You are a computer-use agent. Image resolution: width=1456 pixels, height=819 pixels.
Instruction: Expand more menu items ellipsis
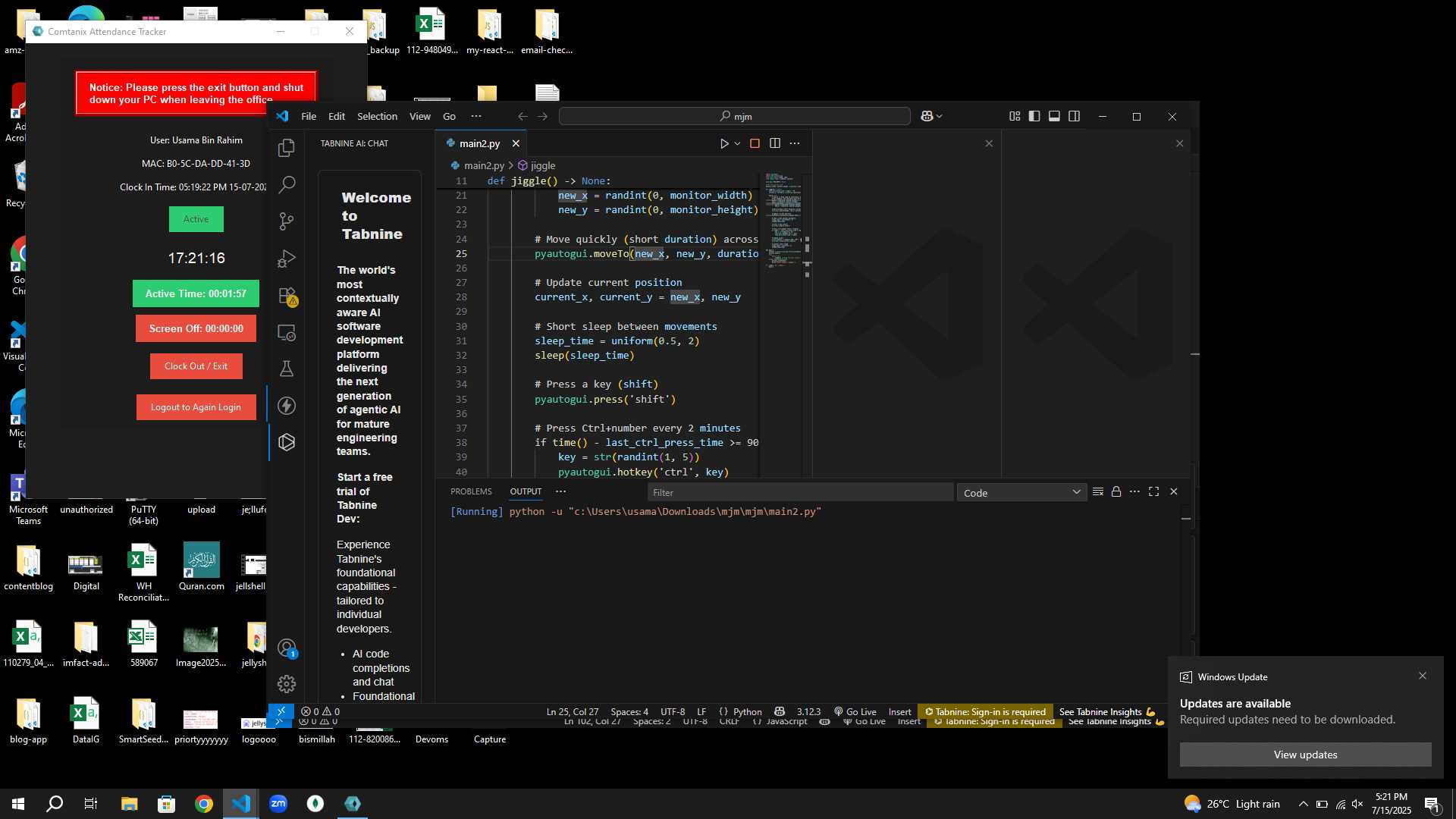coord(476,116)
